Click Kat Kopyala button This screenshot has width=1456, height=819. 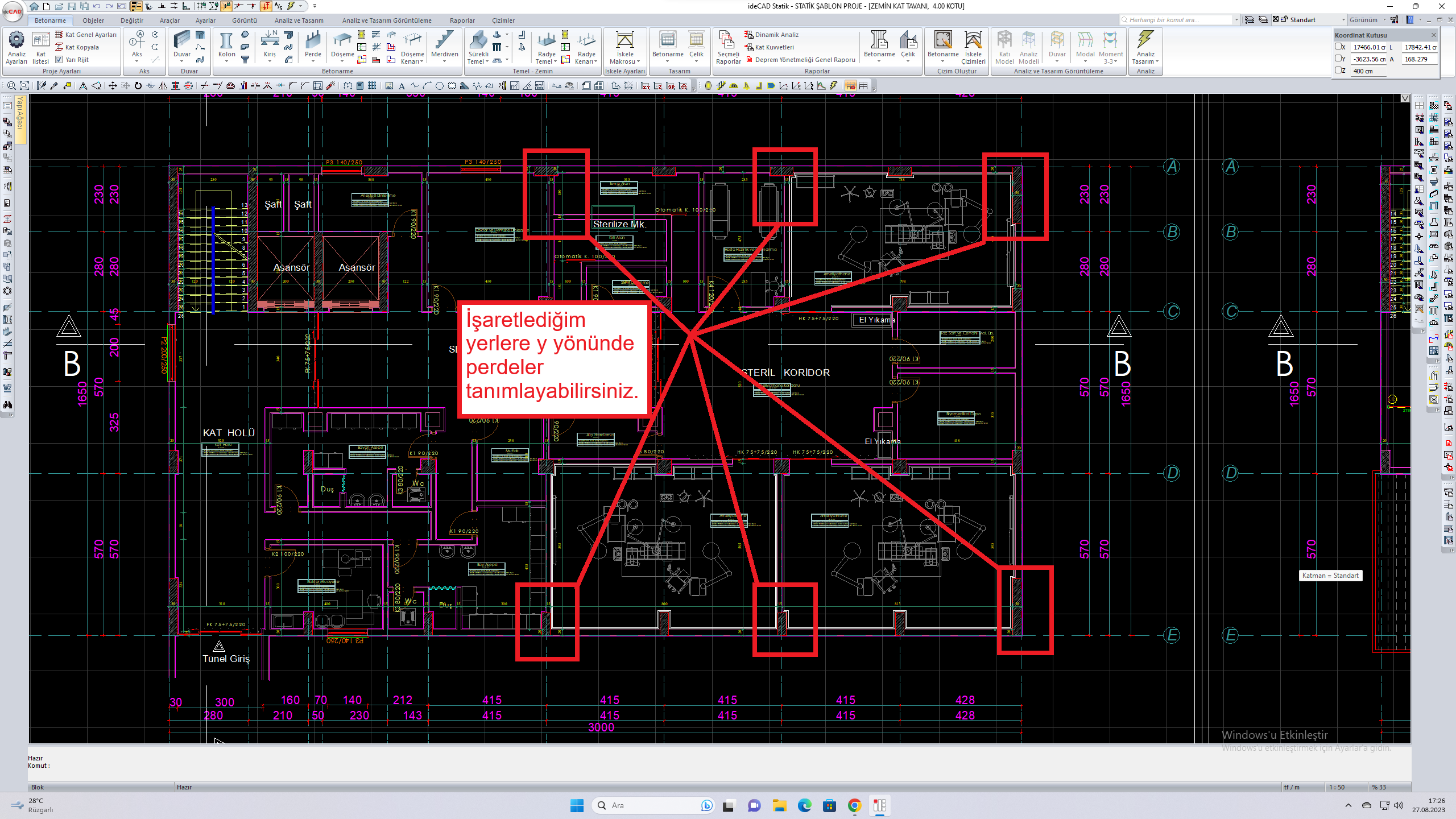coord(77,47)
